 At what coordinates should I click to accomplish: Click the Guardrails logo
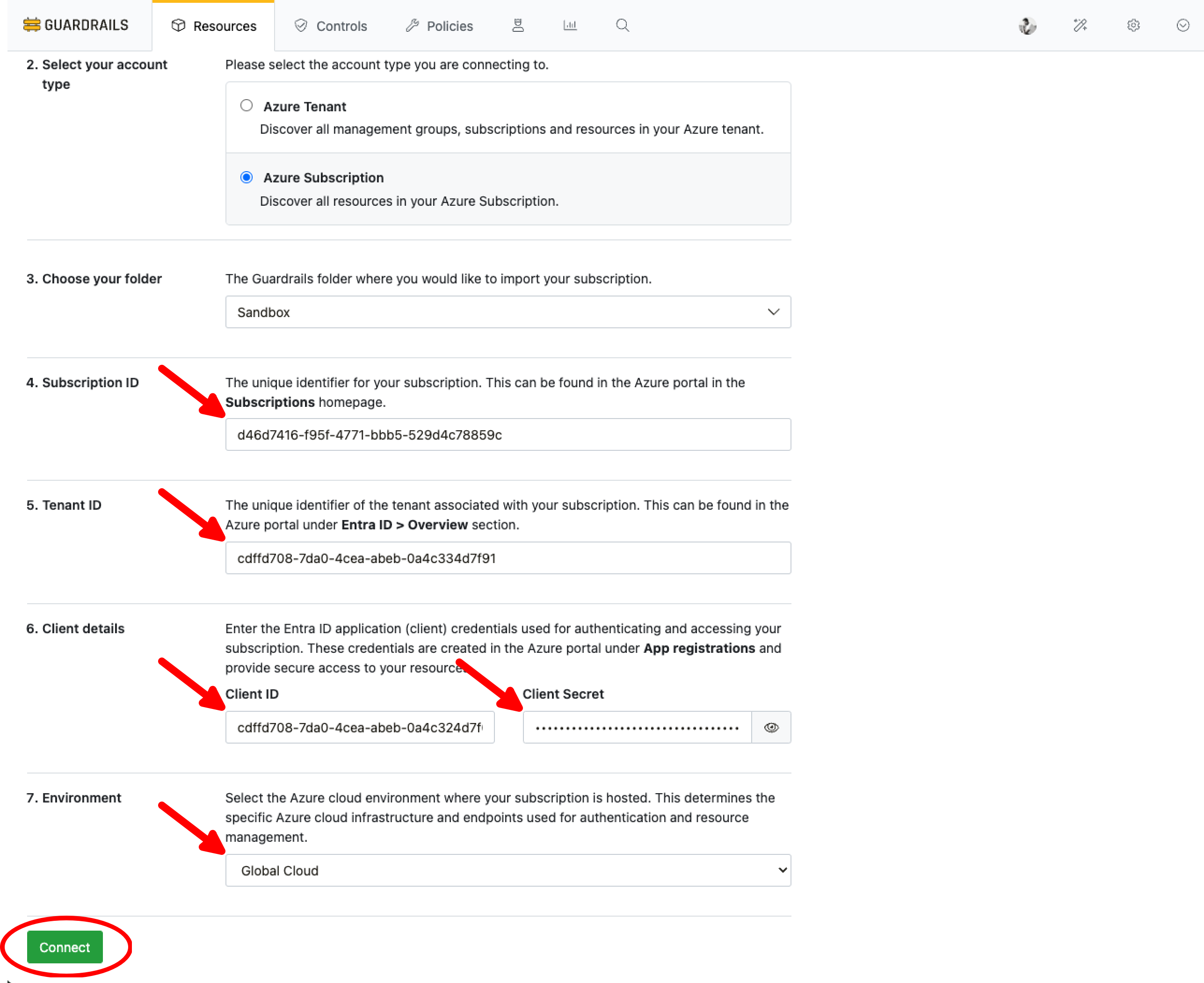click(x=75, y=25)
